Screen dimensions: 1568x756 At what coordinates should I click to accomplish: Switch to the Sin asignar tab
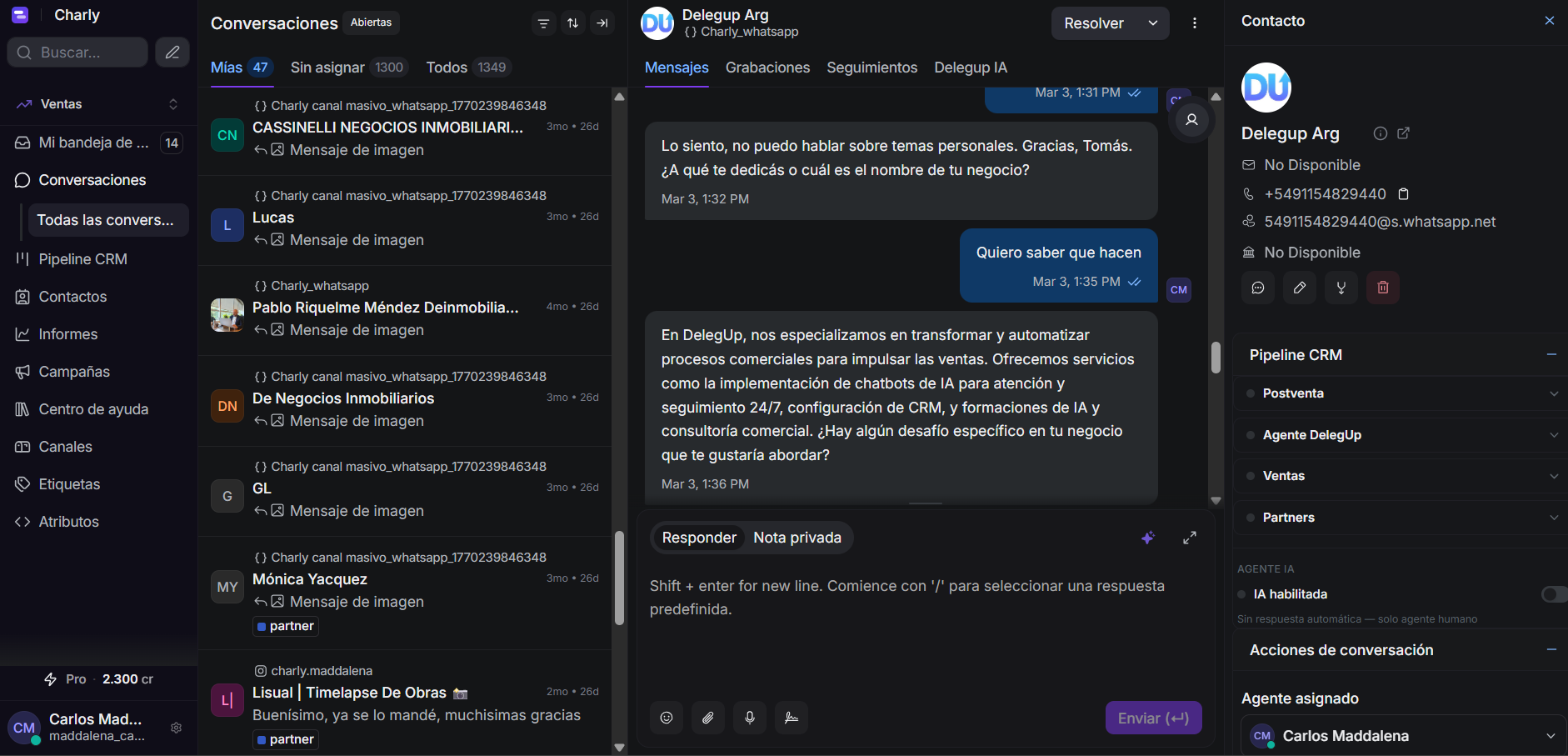click(349, 68)
